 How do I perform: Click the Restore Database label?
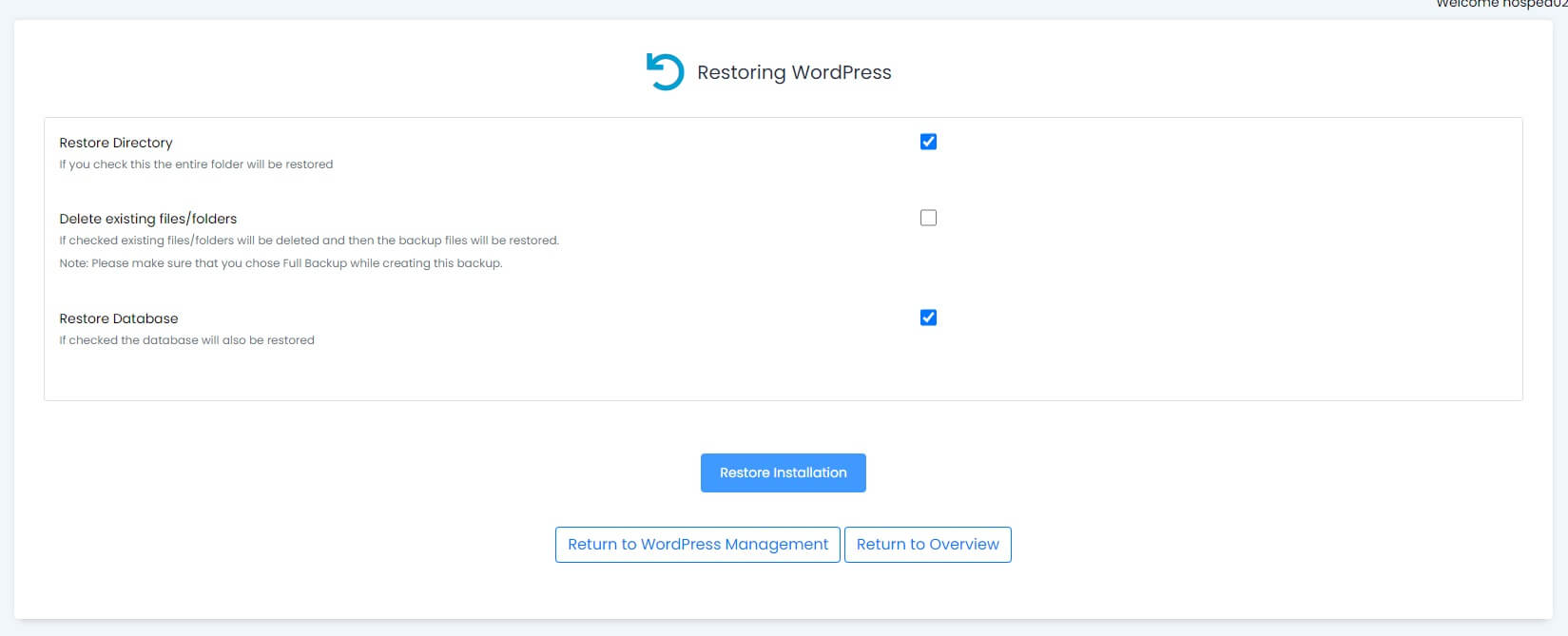pyautogui.click(x=119, y=318)
